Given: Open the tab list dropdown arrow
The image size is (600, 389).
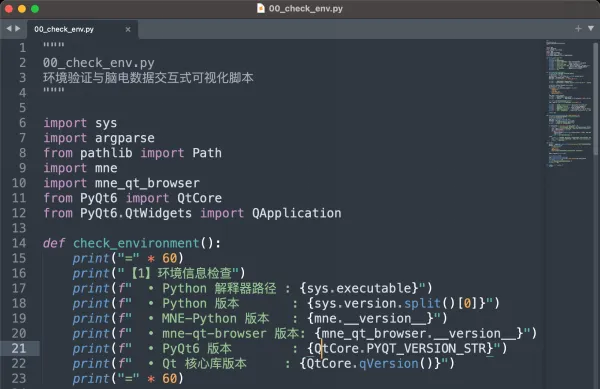Looking at the screenshot, I should 591,28.
